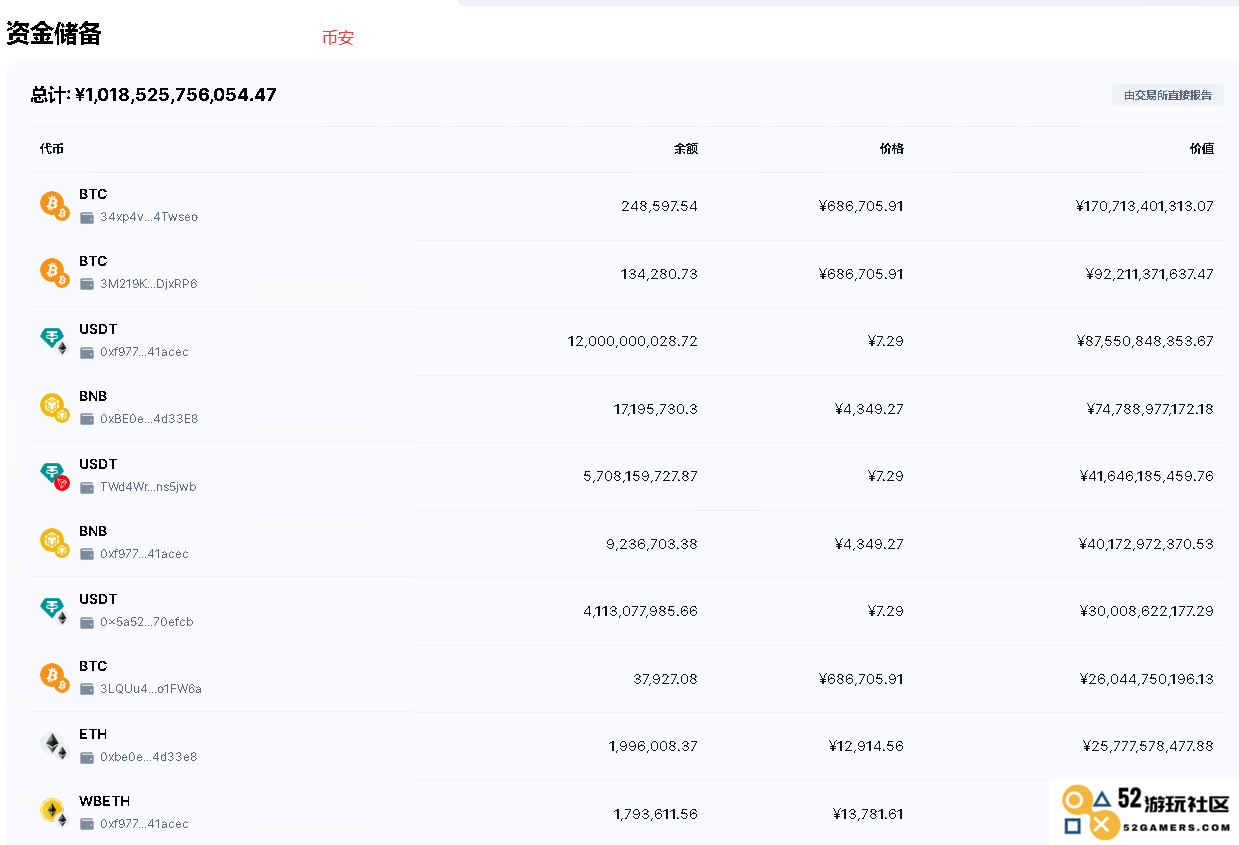Click balance 4,113,077,985.66

click(641, 611)
